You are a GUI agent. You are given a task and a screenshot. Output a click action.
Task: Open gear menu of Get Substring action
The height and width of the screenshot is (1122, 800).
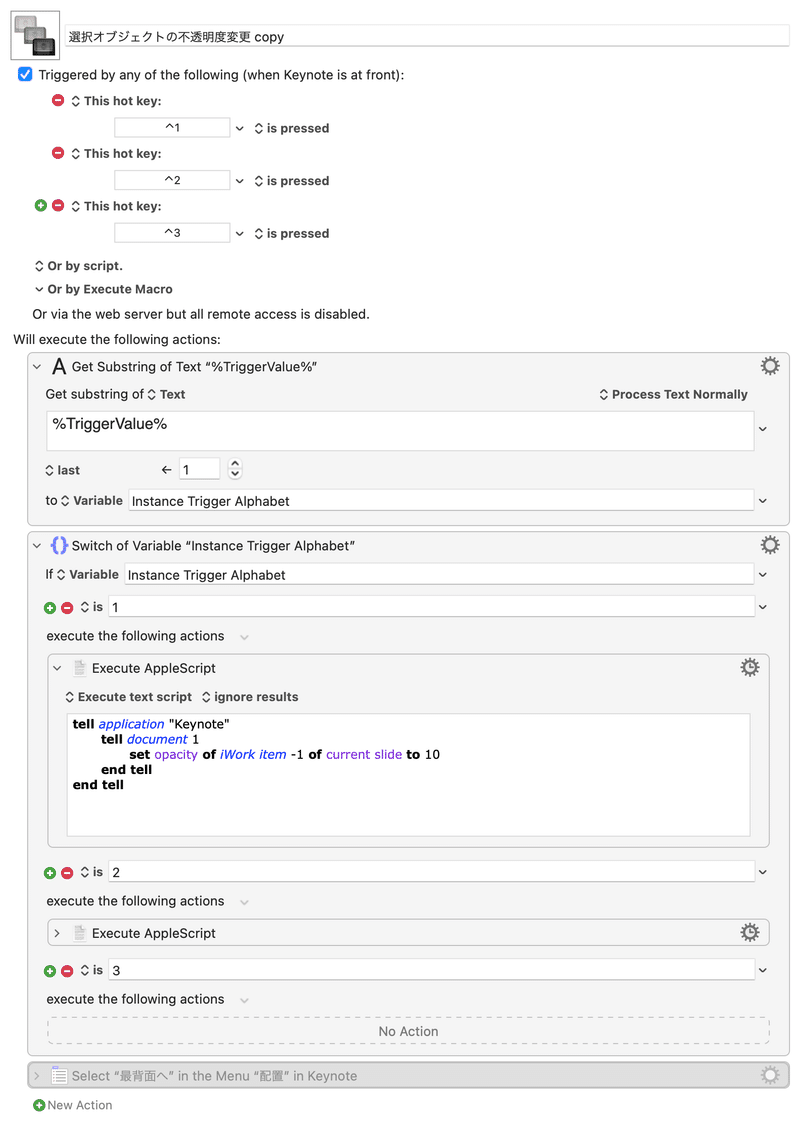pyautogui.click(x=770, y=366)
